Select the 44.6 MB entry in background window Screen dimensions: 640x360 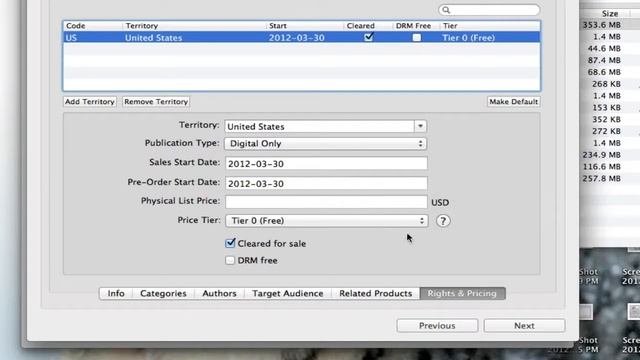(x=604, y=49)
